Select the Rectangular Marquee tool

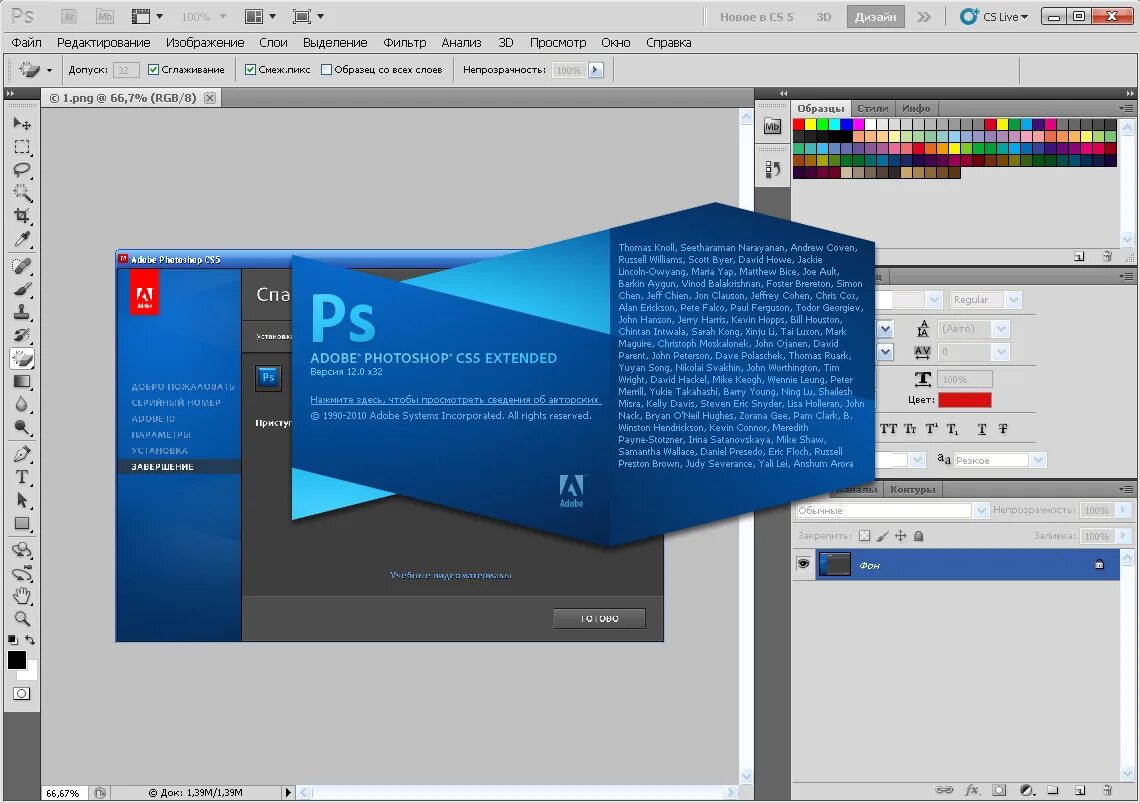pyautogui.click(x=22, y=147)
